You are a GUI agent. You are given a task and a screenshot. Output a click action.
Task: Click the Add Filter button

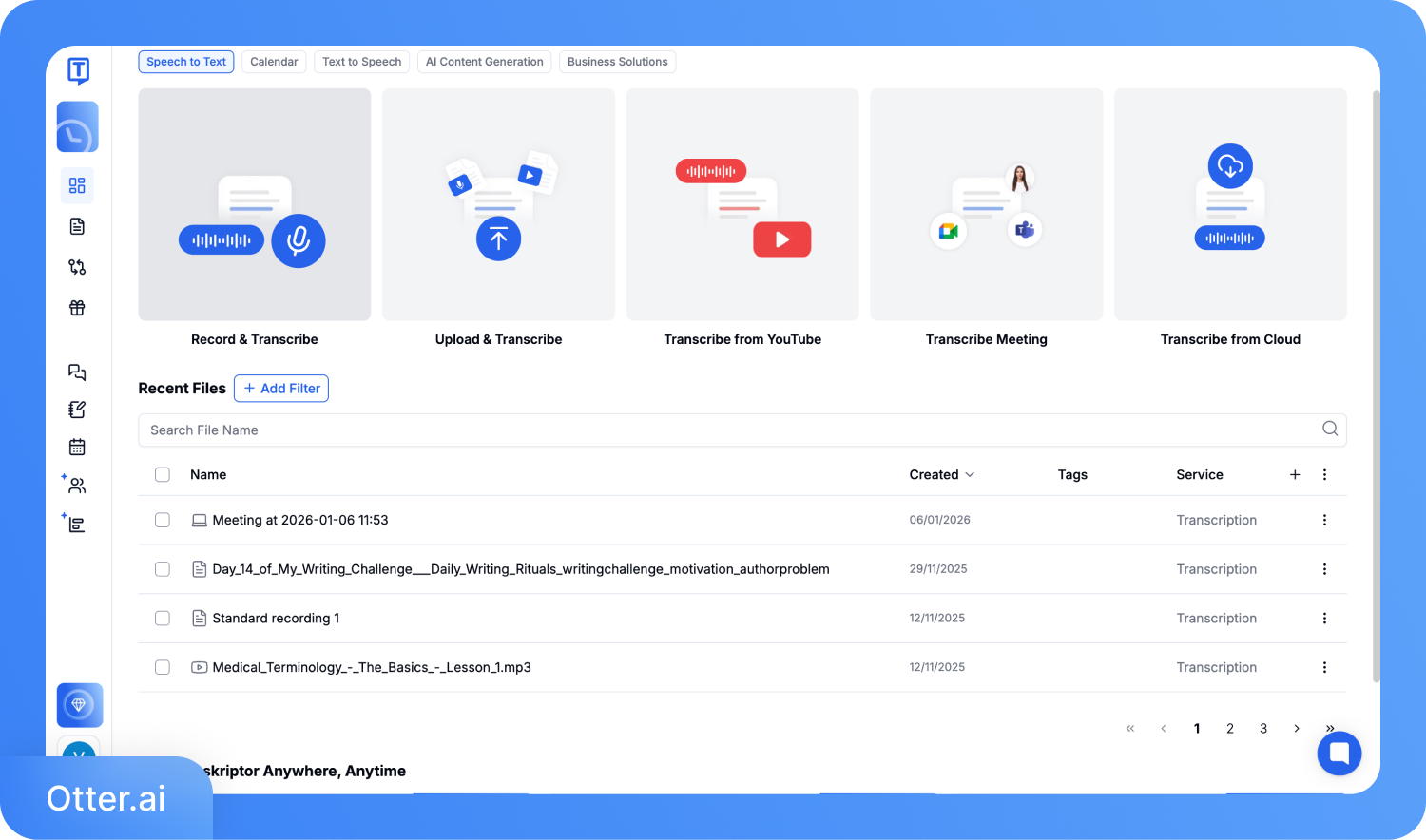[x=281, y=389]
